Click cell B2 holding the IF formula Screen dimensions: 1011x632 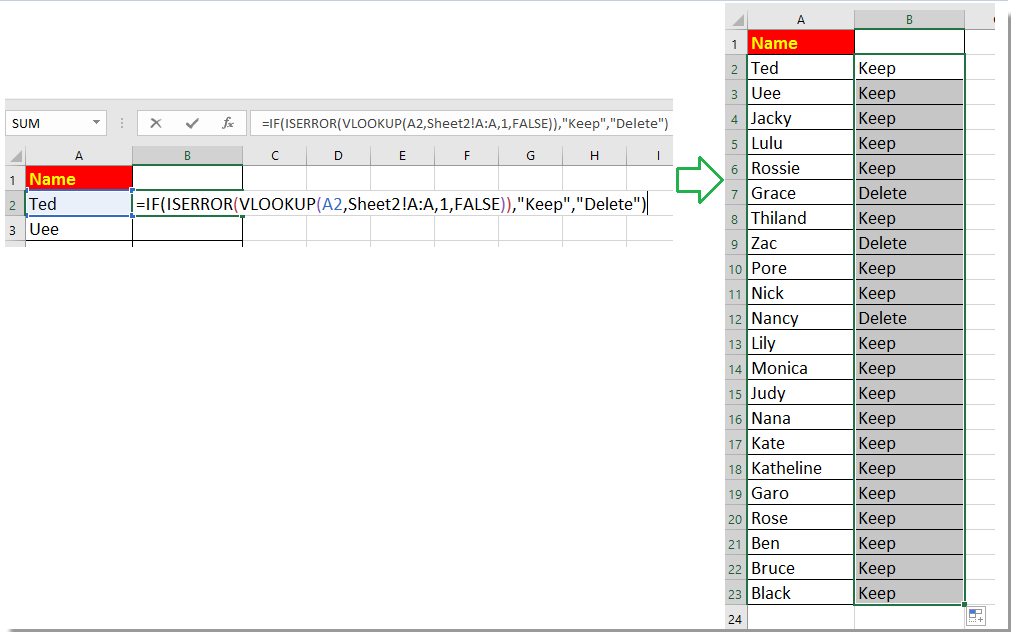[x=187, y=203]
